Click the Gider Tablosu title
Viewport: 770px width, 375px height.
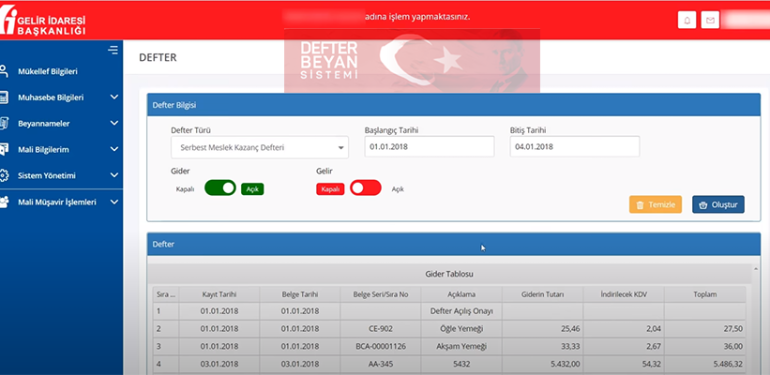tap(449, 274)
